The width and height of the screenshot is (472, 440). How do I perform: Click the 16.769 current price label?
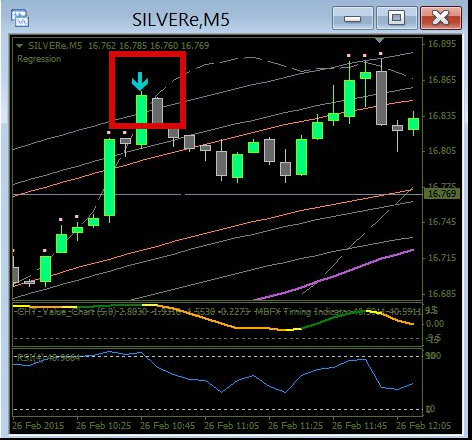click(x=442, y=193)
